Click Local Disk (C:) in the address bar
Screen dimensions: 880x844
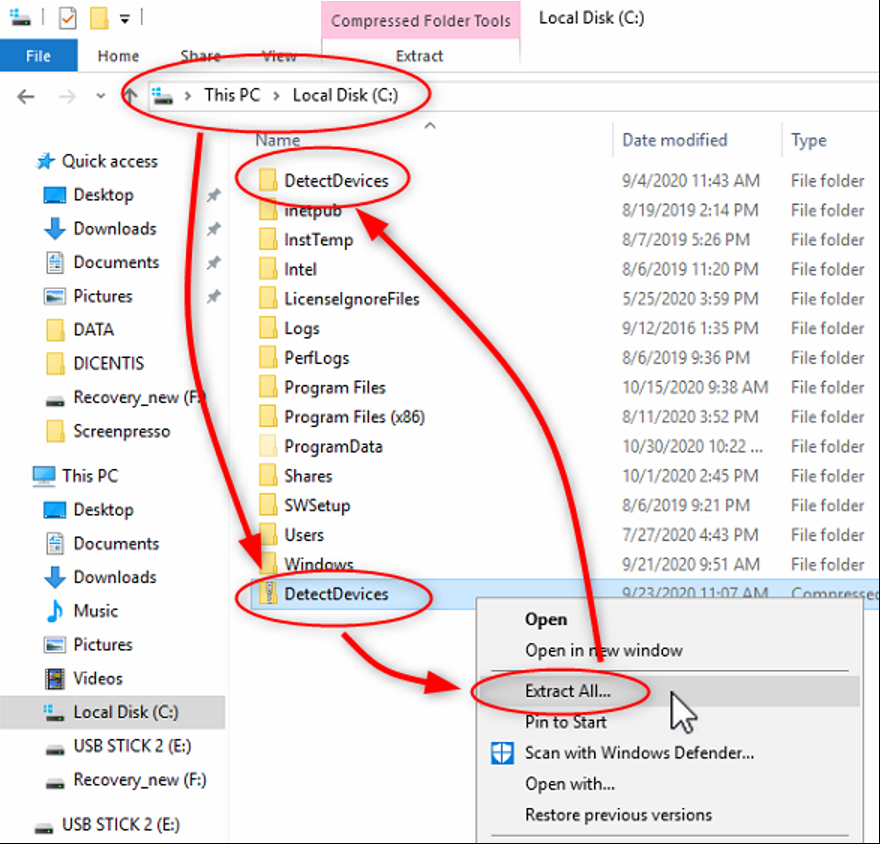[x=345, y=95]
